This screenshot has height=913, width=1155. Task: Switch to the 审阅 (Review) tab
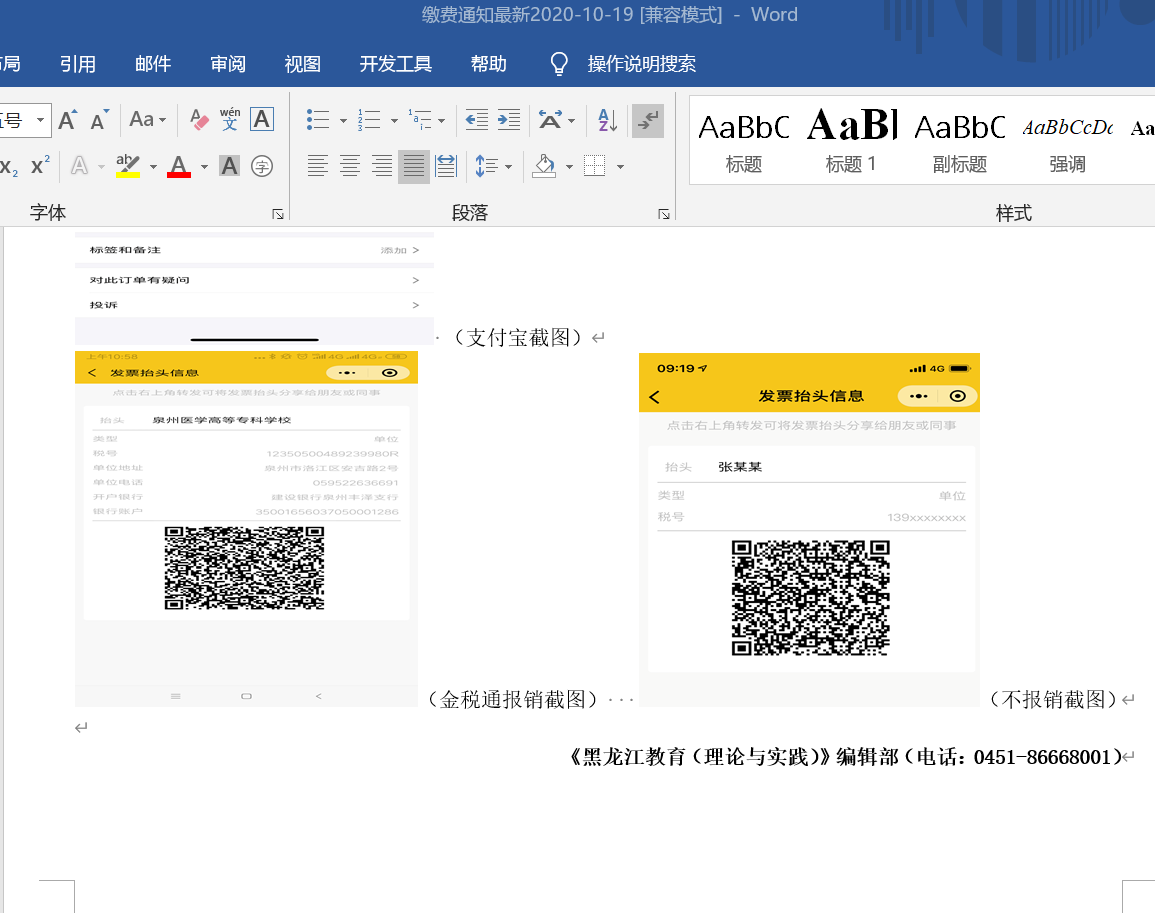[x=228, y=64]
